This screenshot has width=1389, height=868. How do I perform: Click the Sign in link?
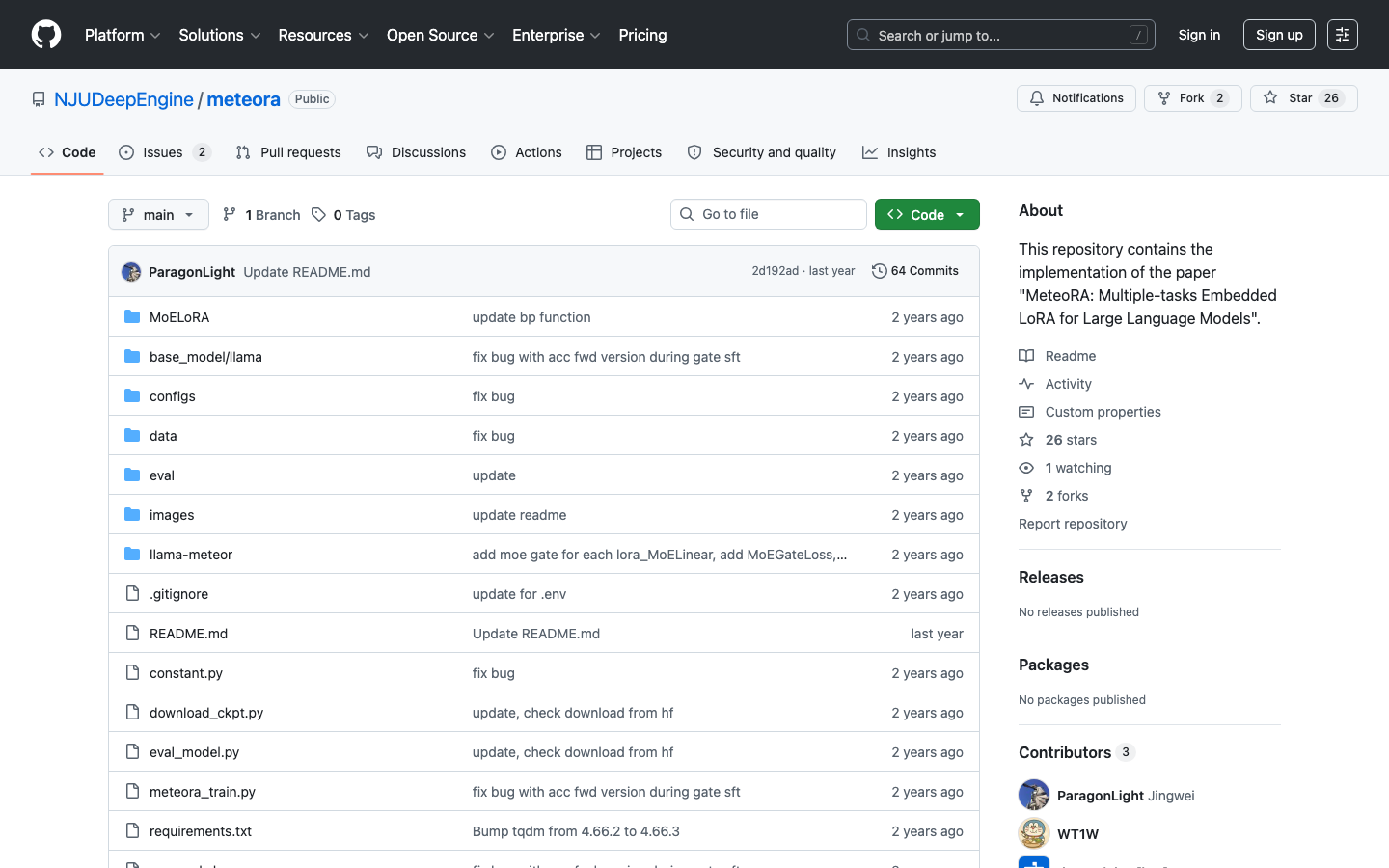pos(1199,35)
